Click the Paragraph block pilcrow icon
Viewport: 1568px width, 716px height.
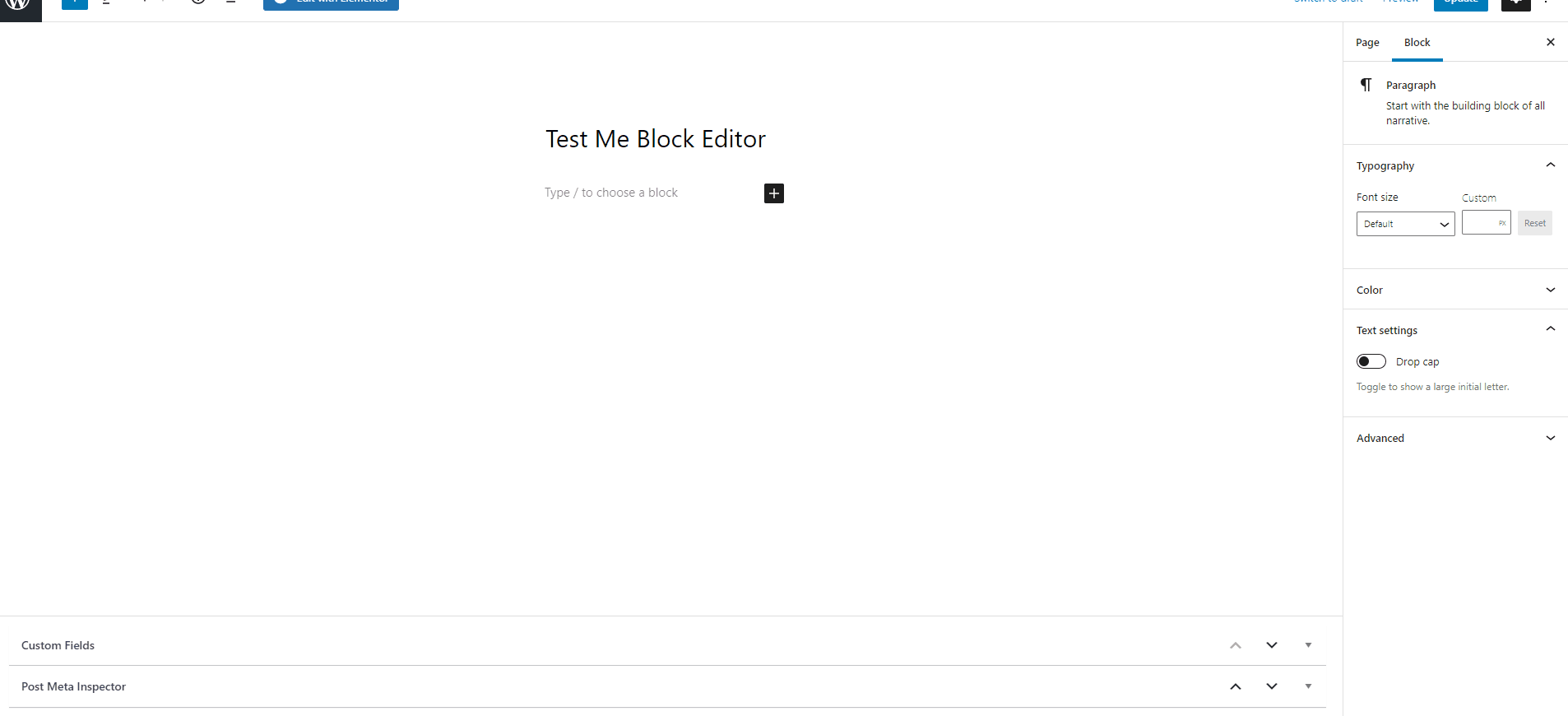click(x=1366, y=85)
